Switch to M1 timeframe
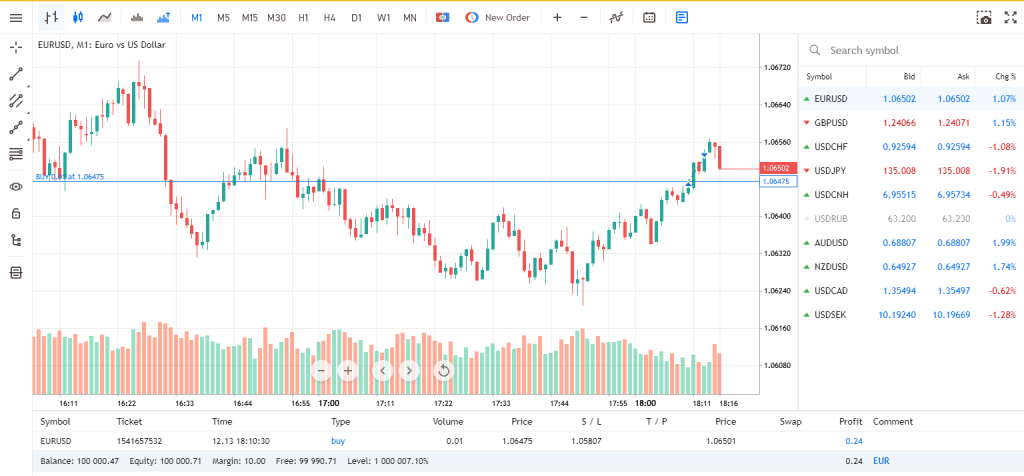The width and height of the screenshot is (1024, 476). coord(197,18)
